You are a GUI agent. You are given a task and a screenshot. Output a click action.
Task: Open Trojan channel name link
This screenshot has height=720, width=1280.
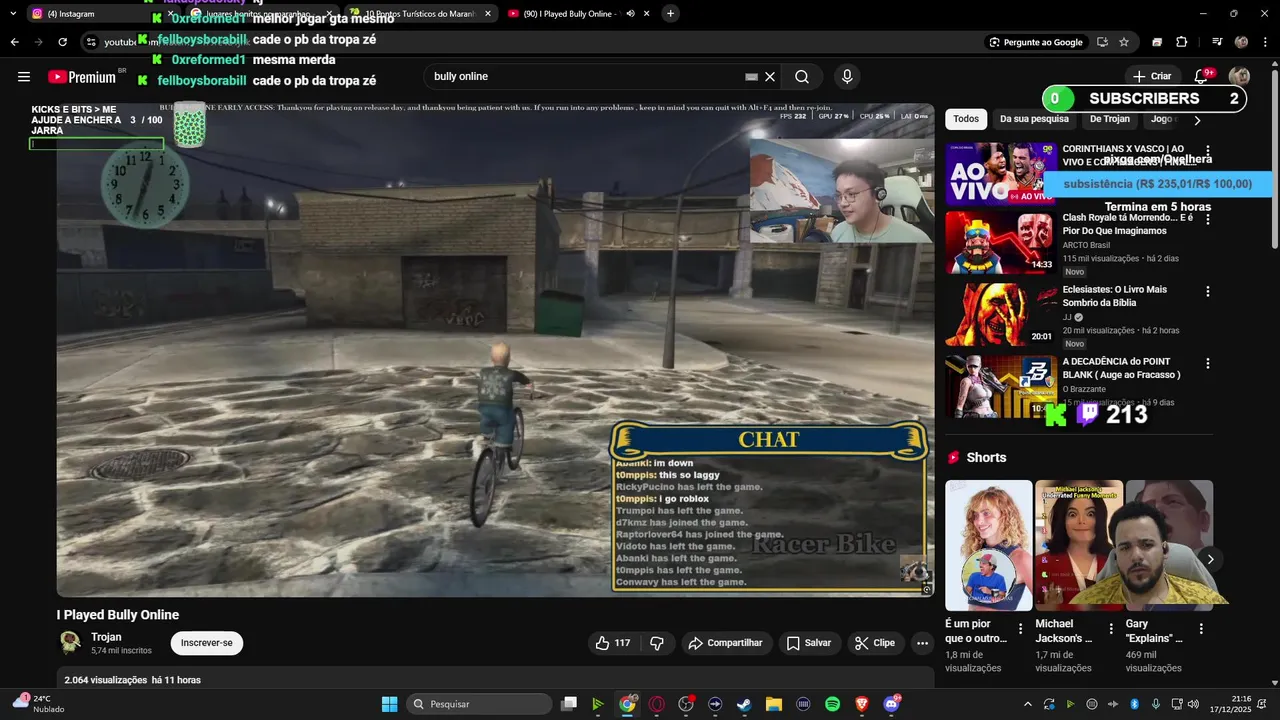coord(106,637)
